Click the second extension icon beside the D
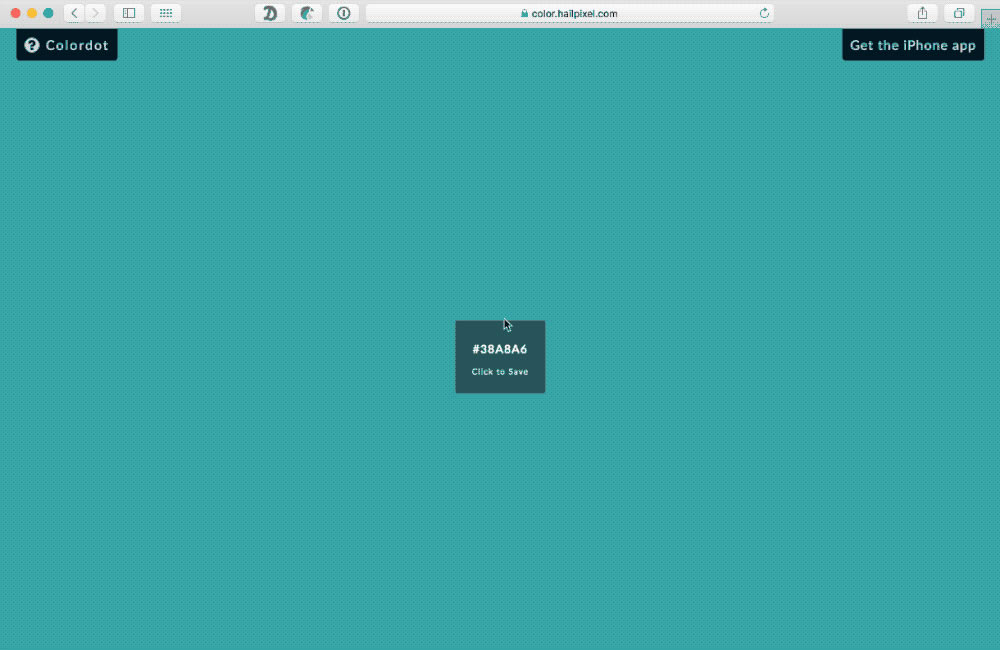This screenshot has width=1000, height=650. coord(307,13)
